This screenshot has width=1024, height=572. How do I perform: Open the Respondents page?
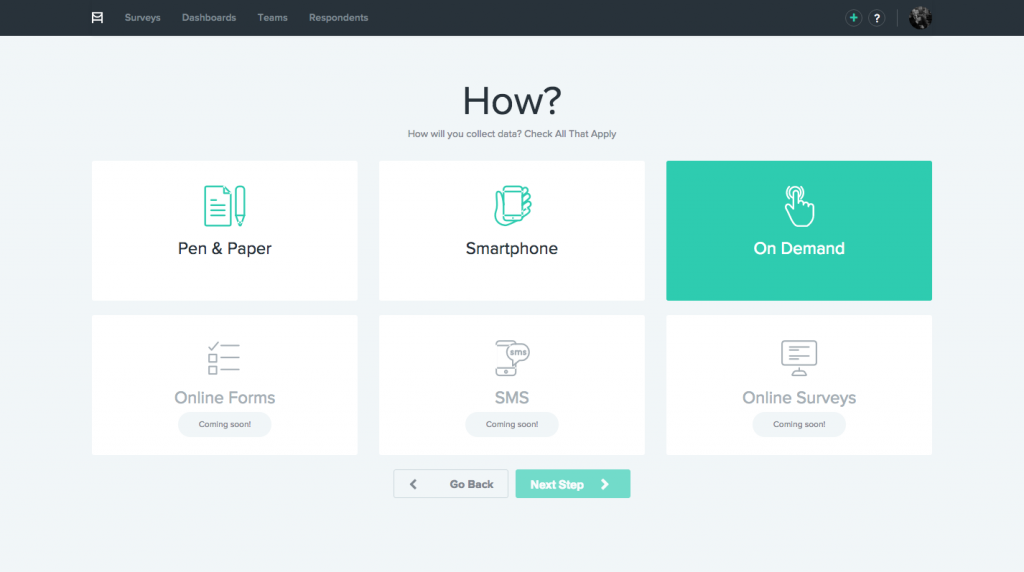338,18
